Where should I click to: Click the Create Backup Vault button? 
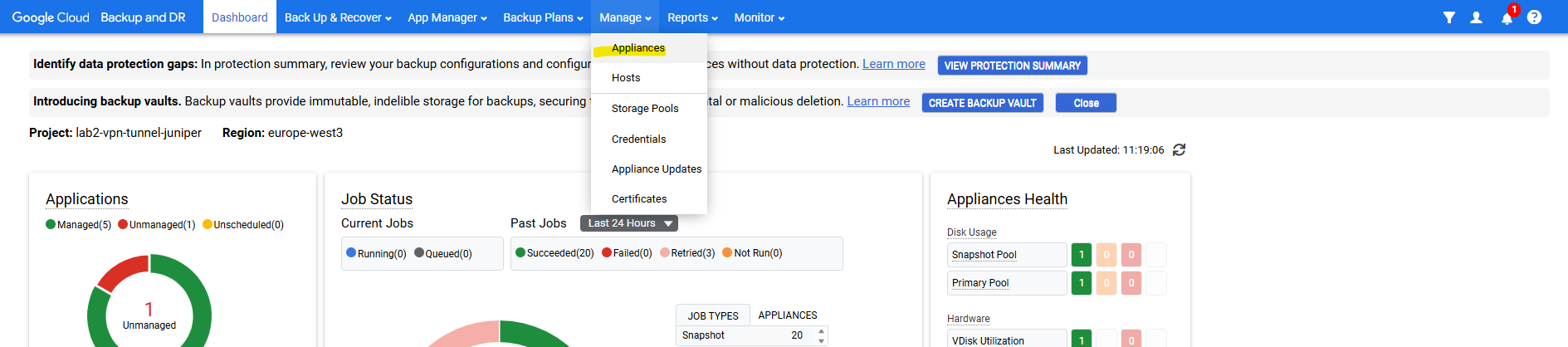pos(982,103)
